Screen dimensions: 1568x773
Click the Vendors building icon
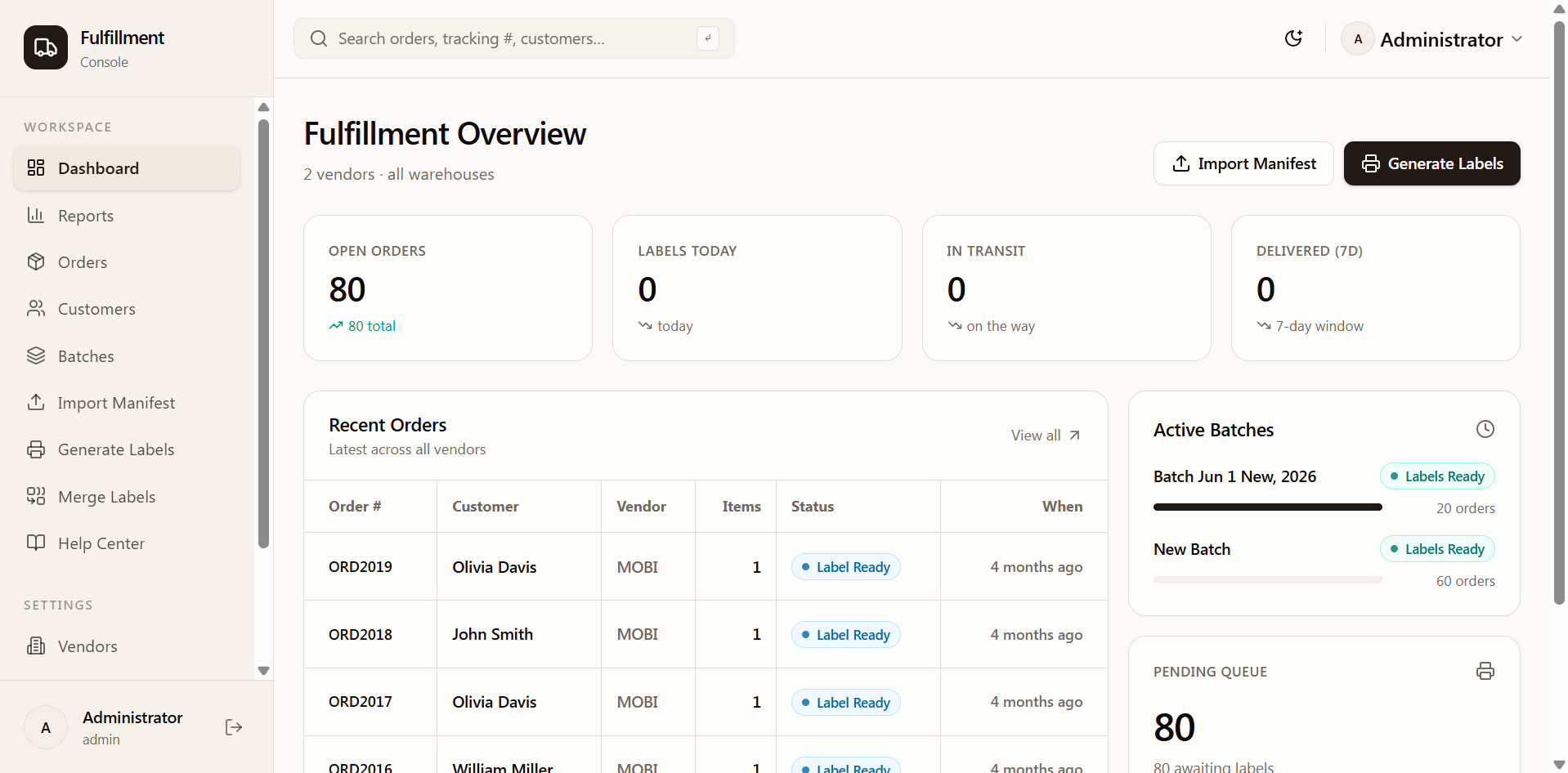pos(36,646)
